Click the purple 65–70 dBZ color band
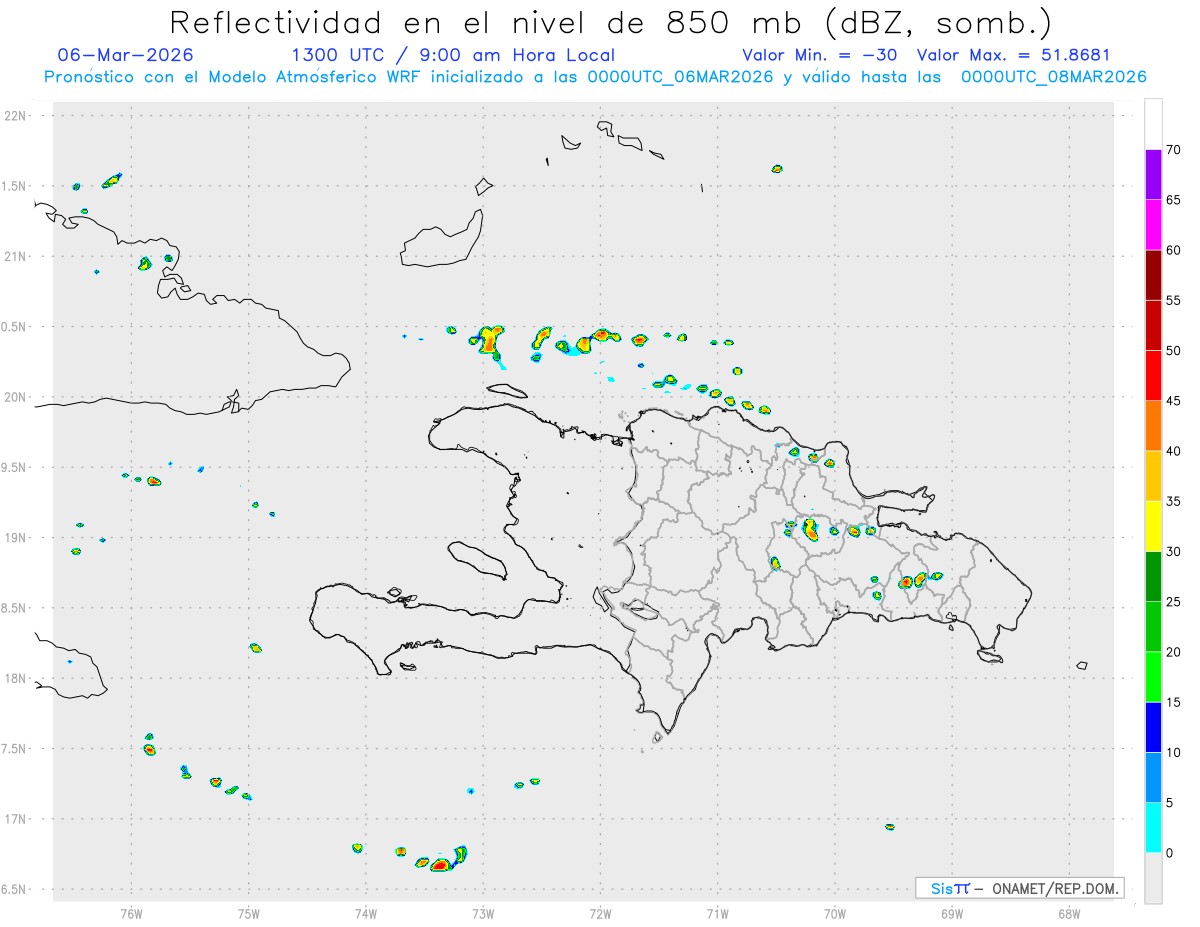Image resolution: width=1200 pixels, height=927 pixels. [1153, 175]
